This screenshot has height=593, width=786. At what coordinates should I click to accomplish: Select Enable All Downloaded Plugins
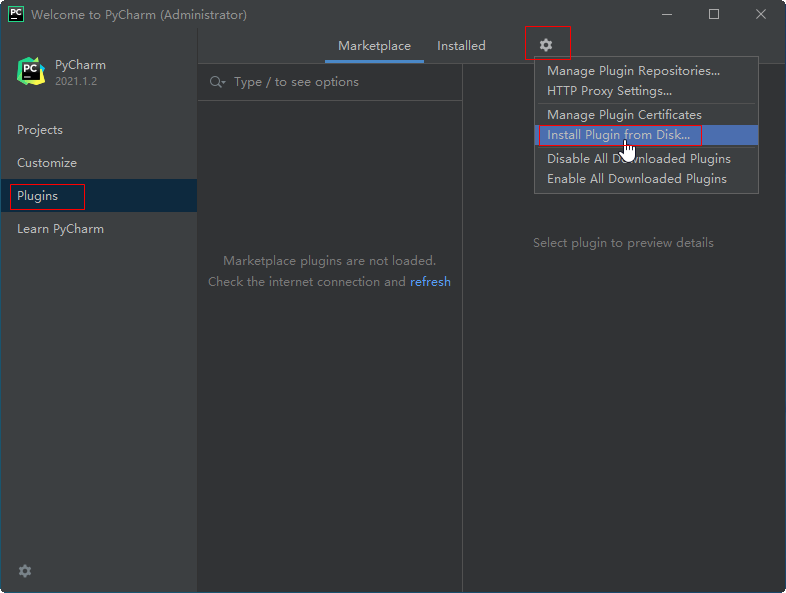coord(646,179)
